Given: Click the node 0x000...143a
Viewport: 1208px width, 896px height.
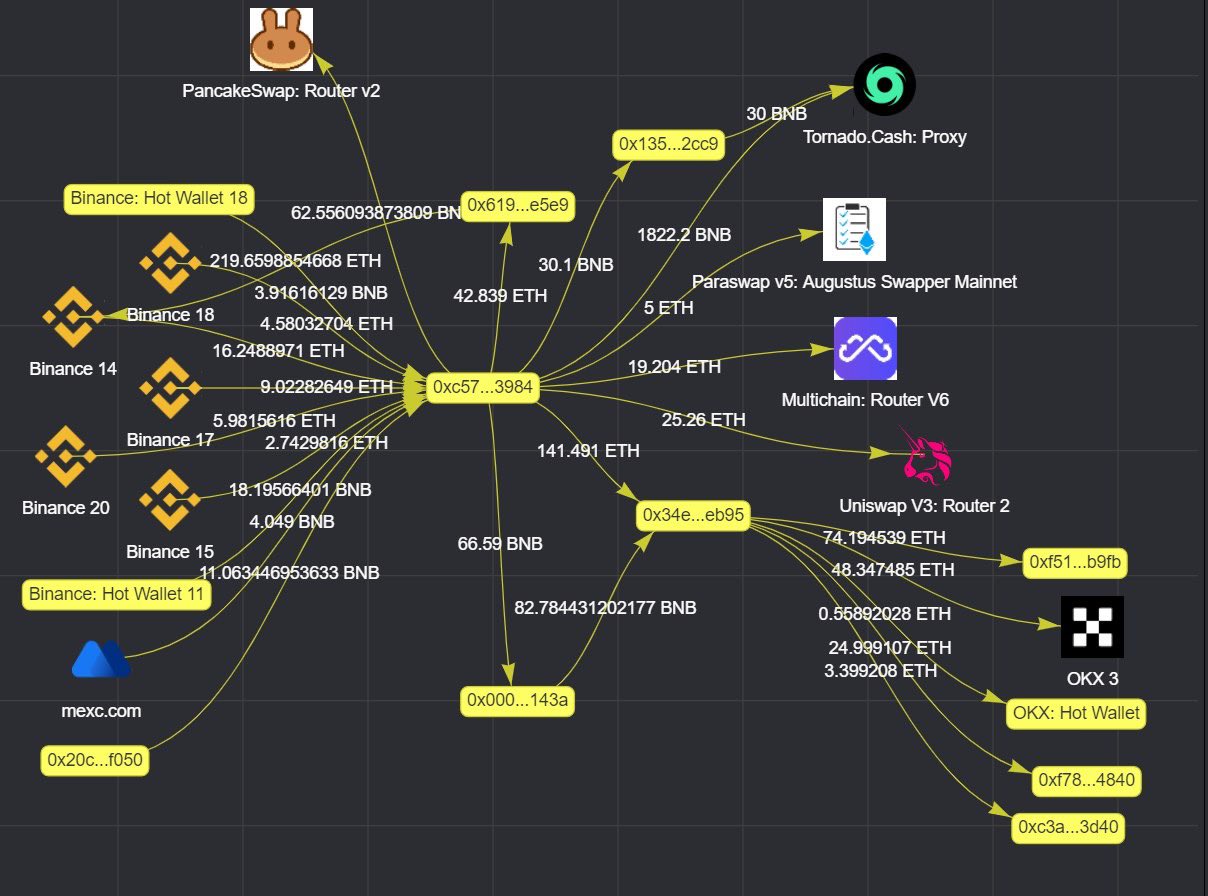Looking at the screenshot, I should [x=518, y=701].
